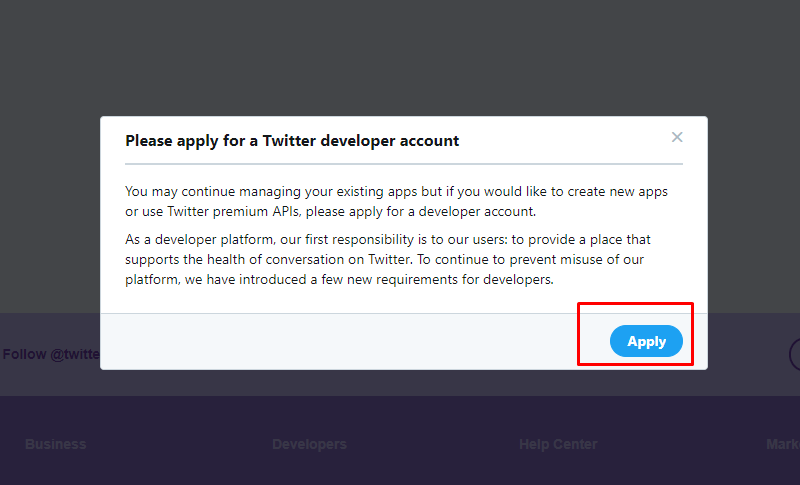Close the developer account dialog
The width and height of the screenshot is (800, 485).
point(677,137)
